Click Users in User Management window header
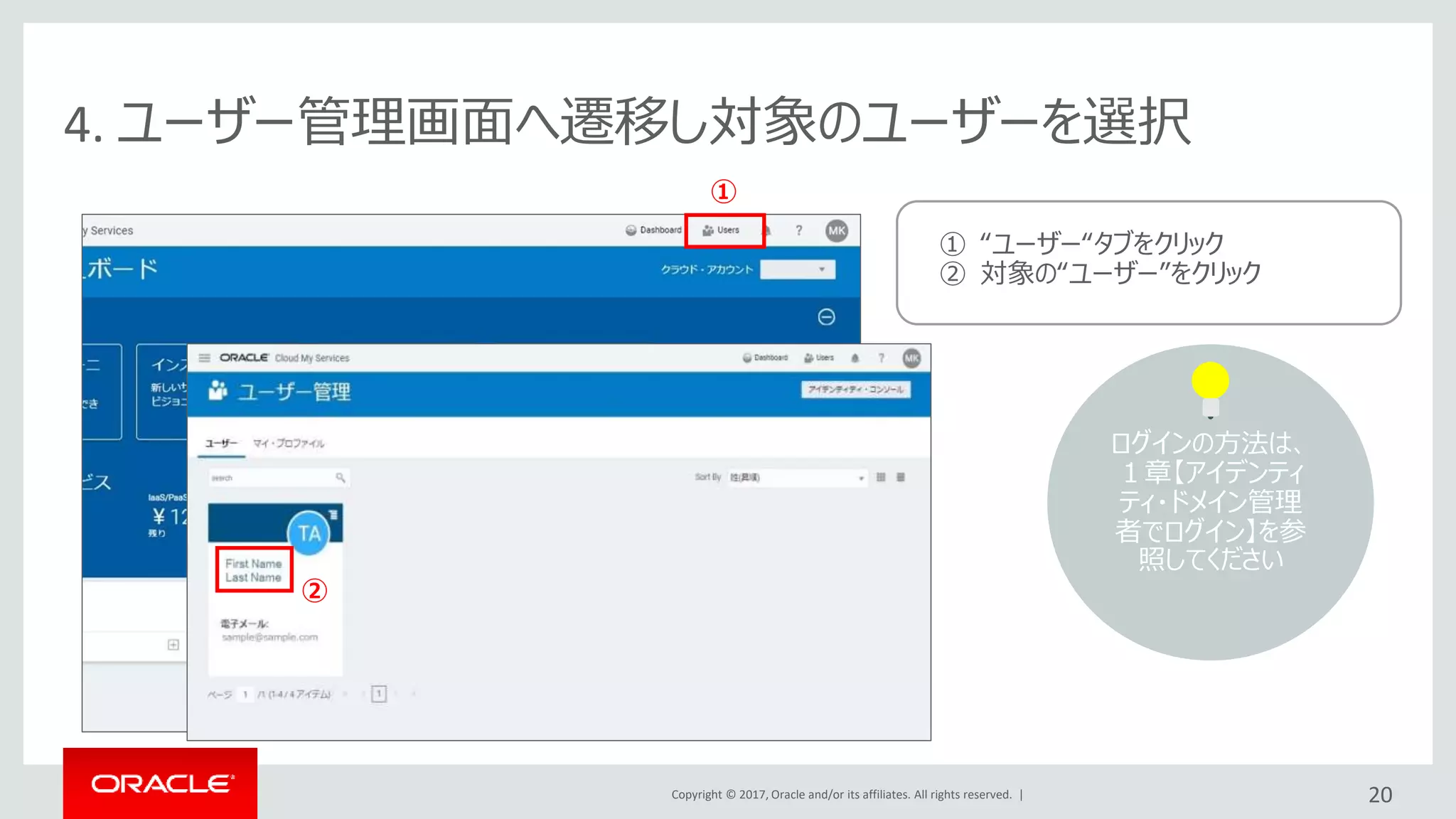 pos(819,358)
